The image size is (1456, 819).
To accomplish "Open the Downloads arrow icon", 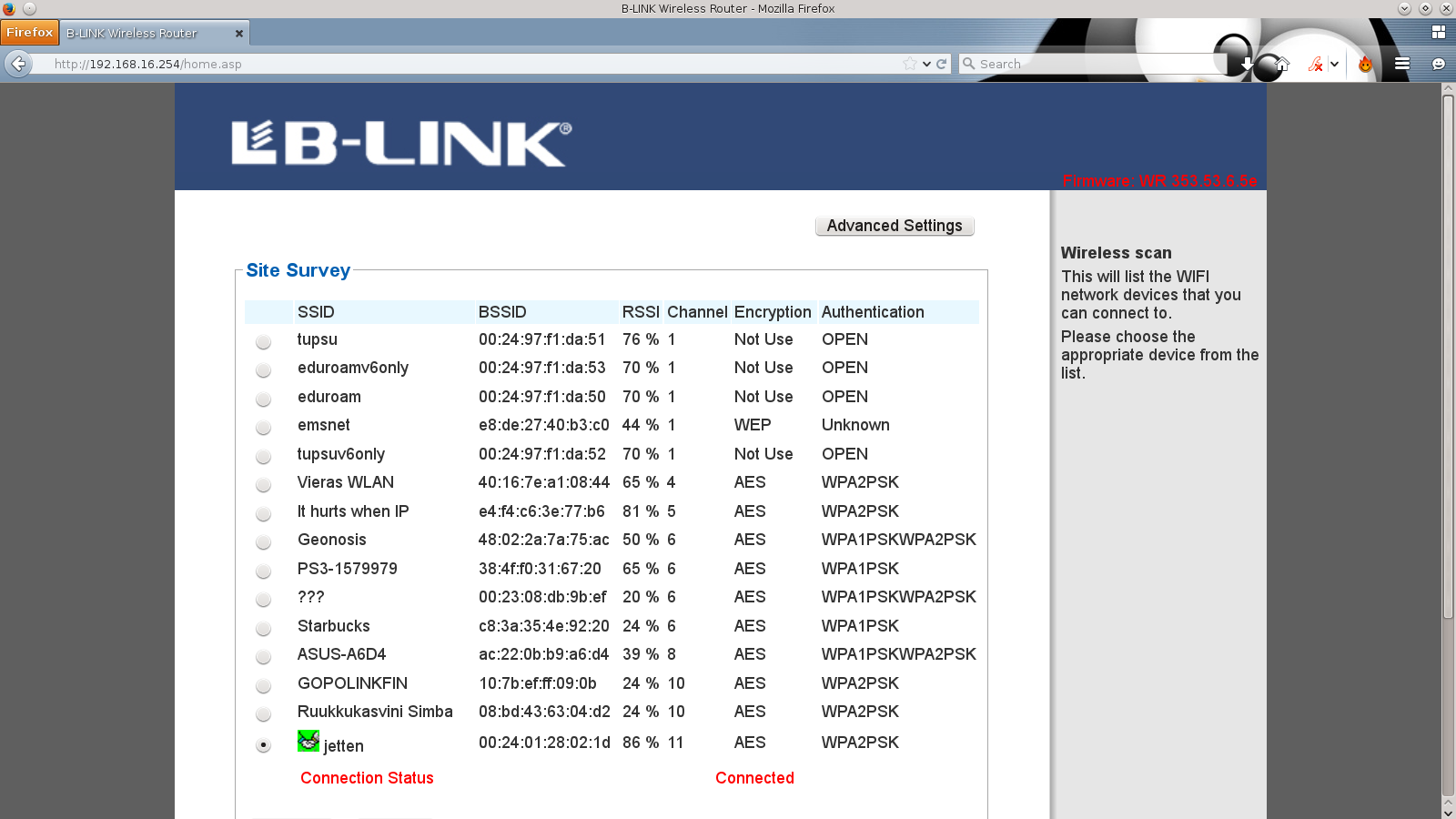I will click(1247, 64).
